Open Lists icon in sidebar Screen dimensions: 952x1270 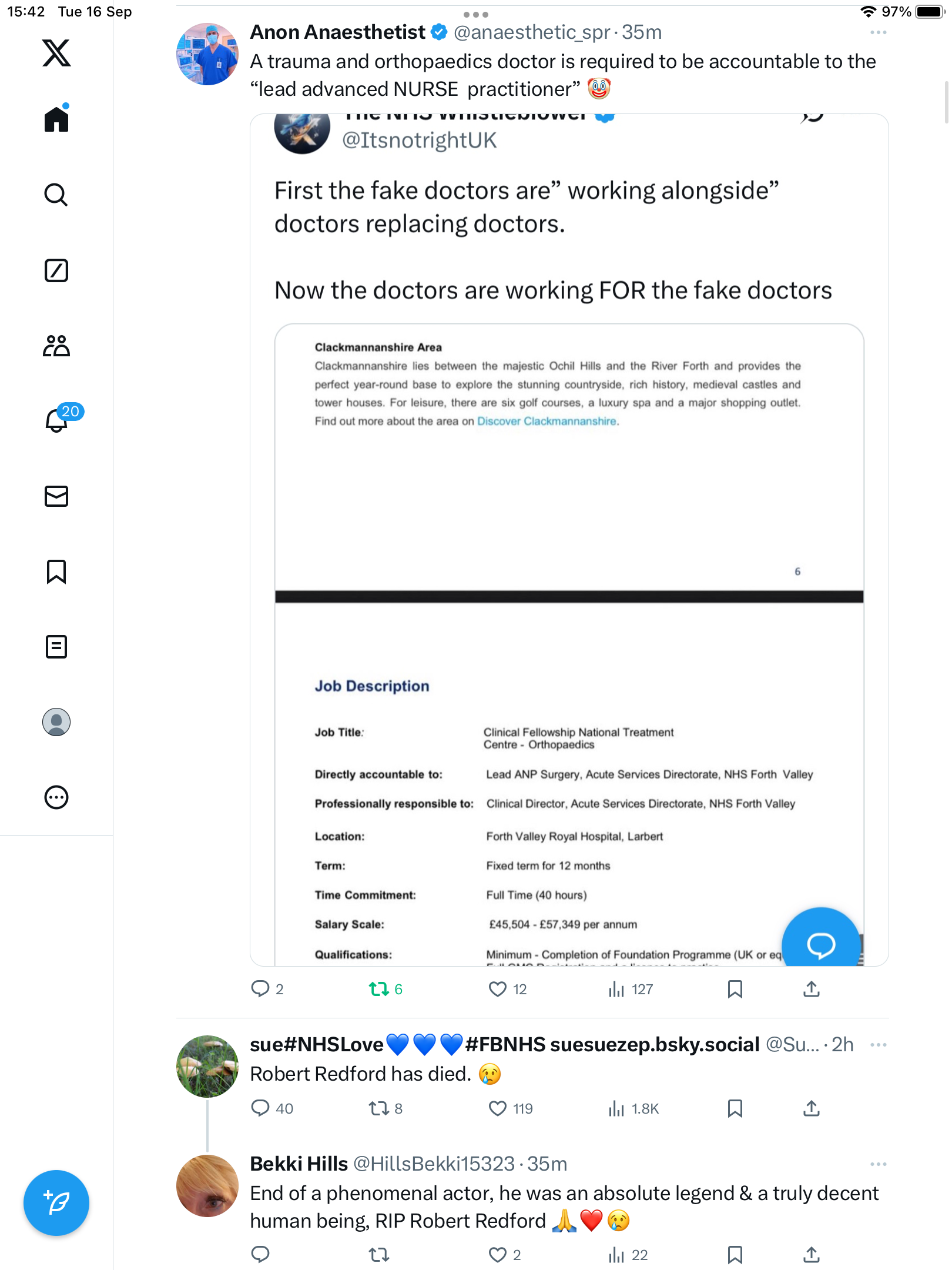pos(56,647)
